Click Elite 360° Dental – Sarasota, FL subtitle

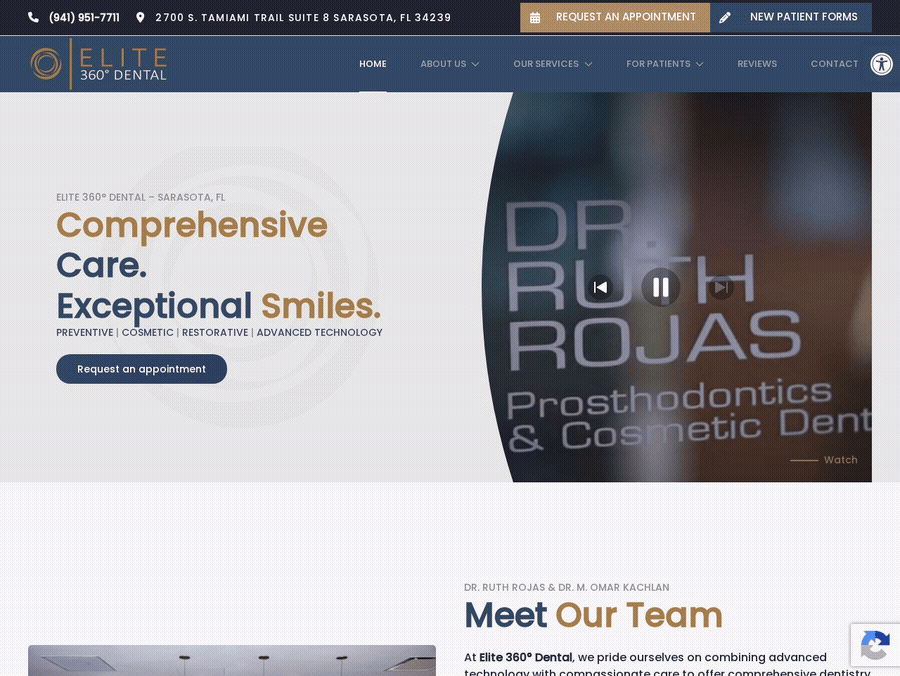[x=141, y=197]
